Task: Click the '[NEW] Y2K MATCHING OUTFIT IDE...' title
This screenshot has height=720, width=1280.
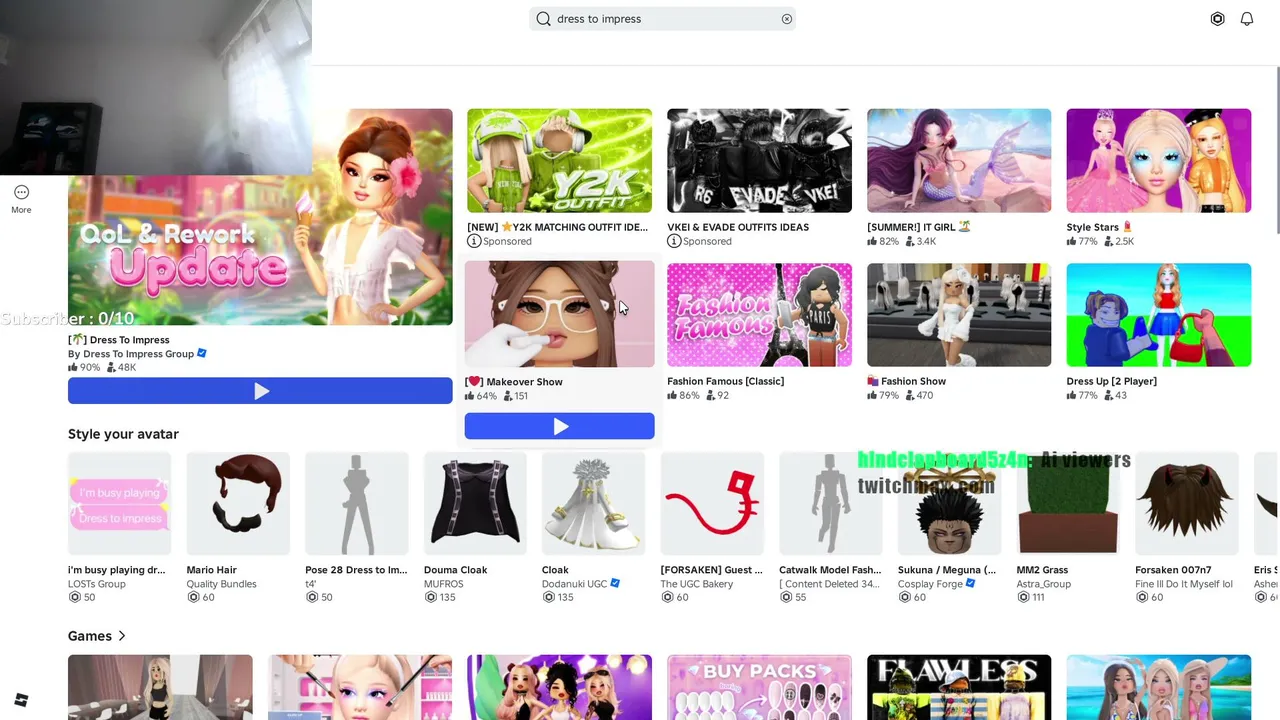Action: point(558,227)
